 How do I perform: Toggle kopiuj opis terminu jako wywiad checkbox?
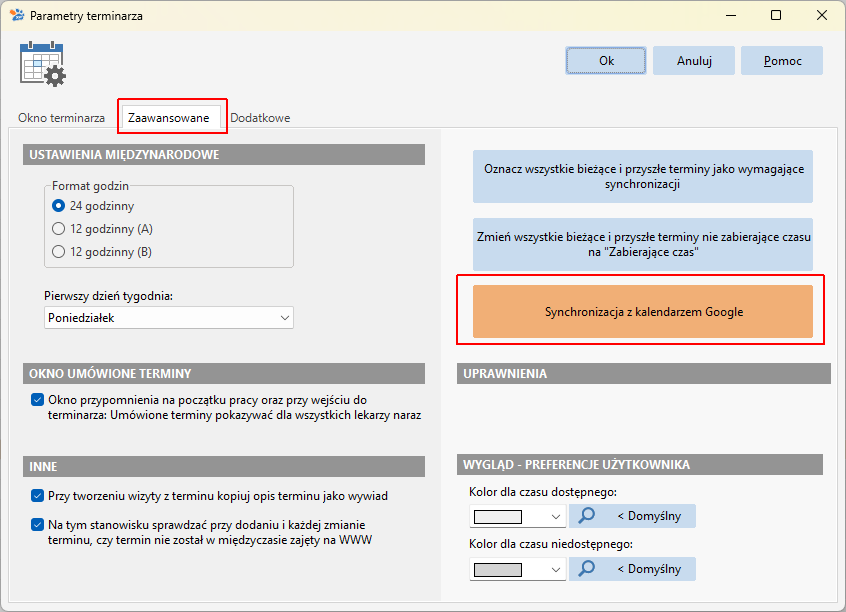pyautogui.click(x=37, y=496)
